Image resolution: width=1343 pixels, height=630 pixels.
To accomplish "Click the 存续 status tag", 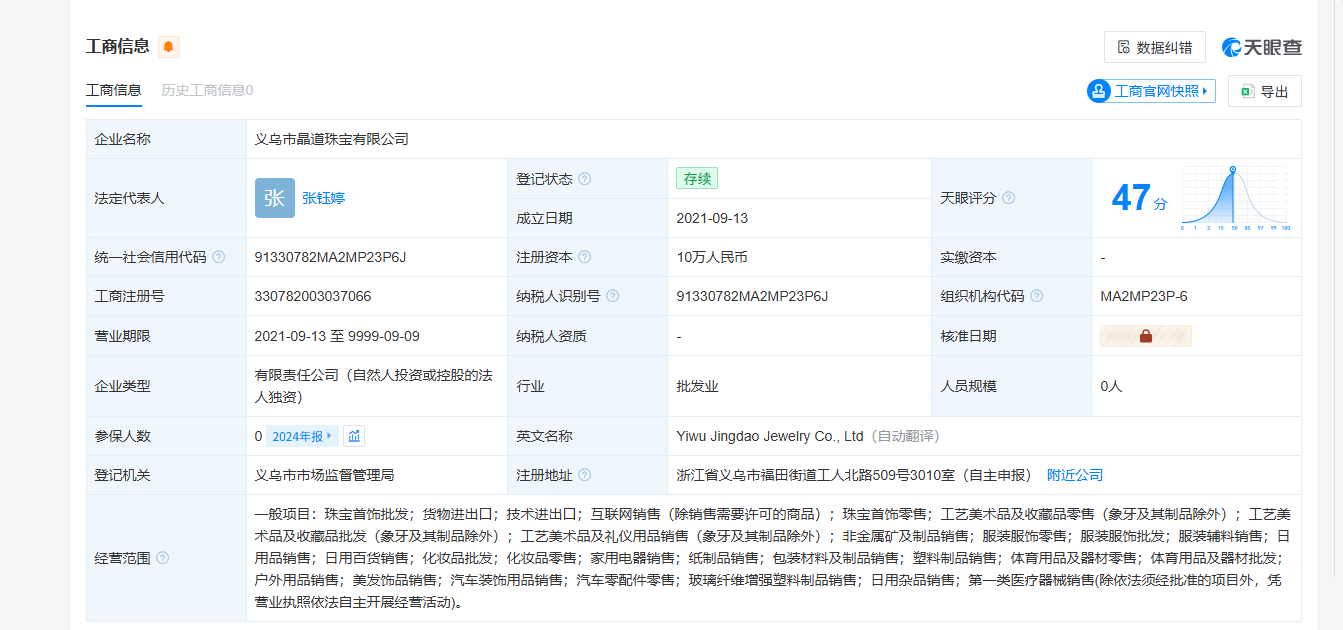I will (x=697, y=179).
